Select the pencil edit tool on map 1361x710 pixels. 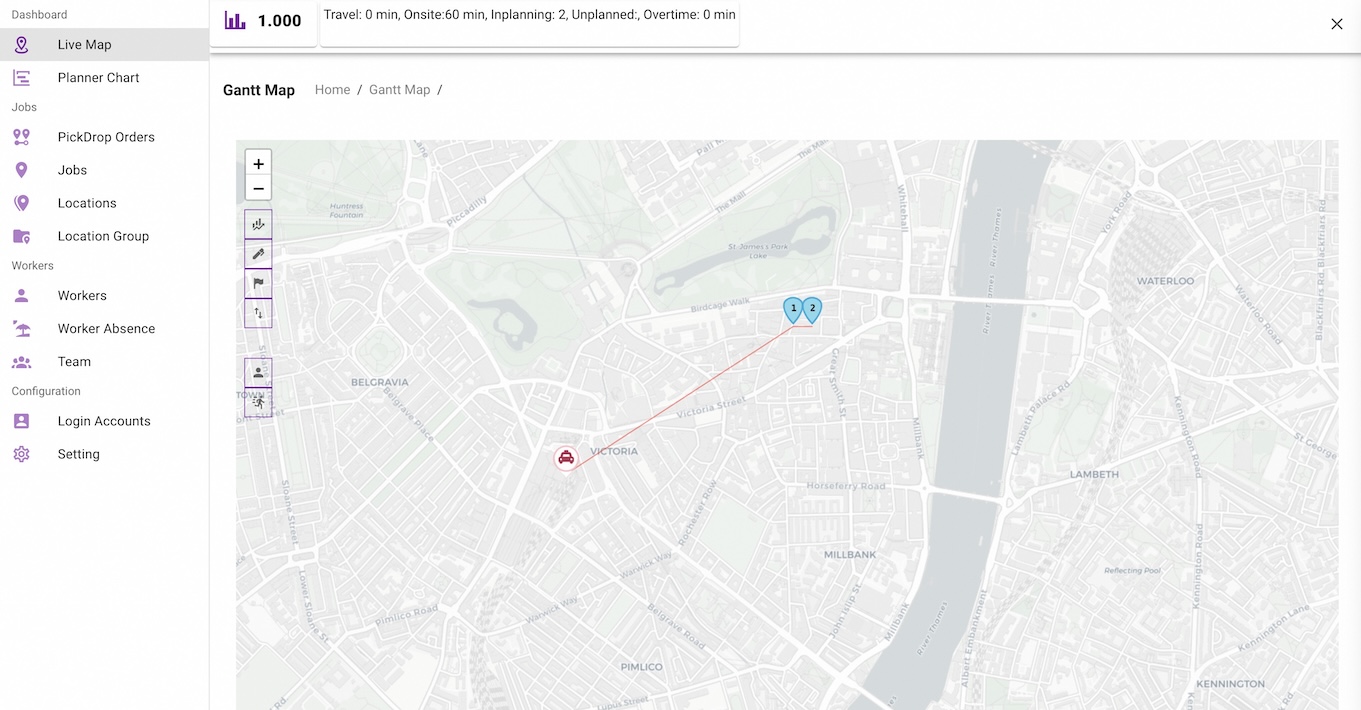pos(258,254)
